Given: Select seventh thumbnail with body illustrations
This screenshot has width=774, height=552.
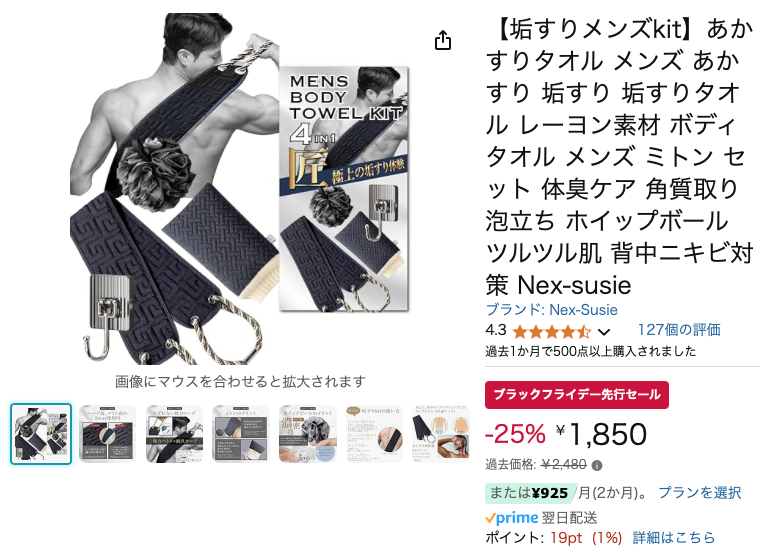Looking at the screenshot, I should (x=441, y=434).
